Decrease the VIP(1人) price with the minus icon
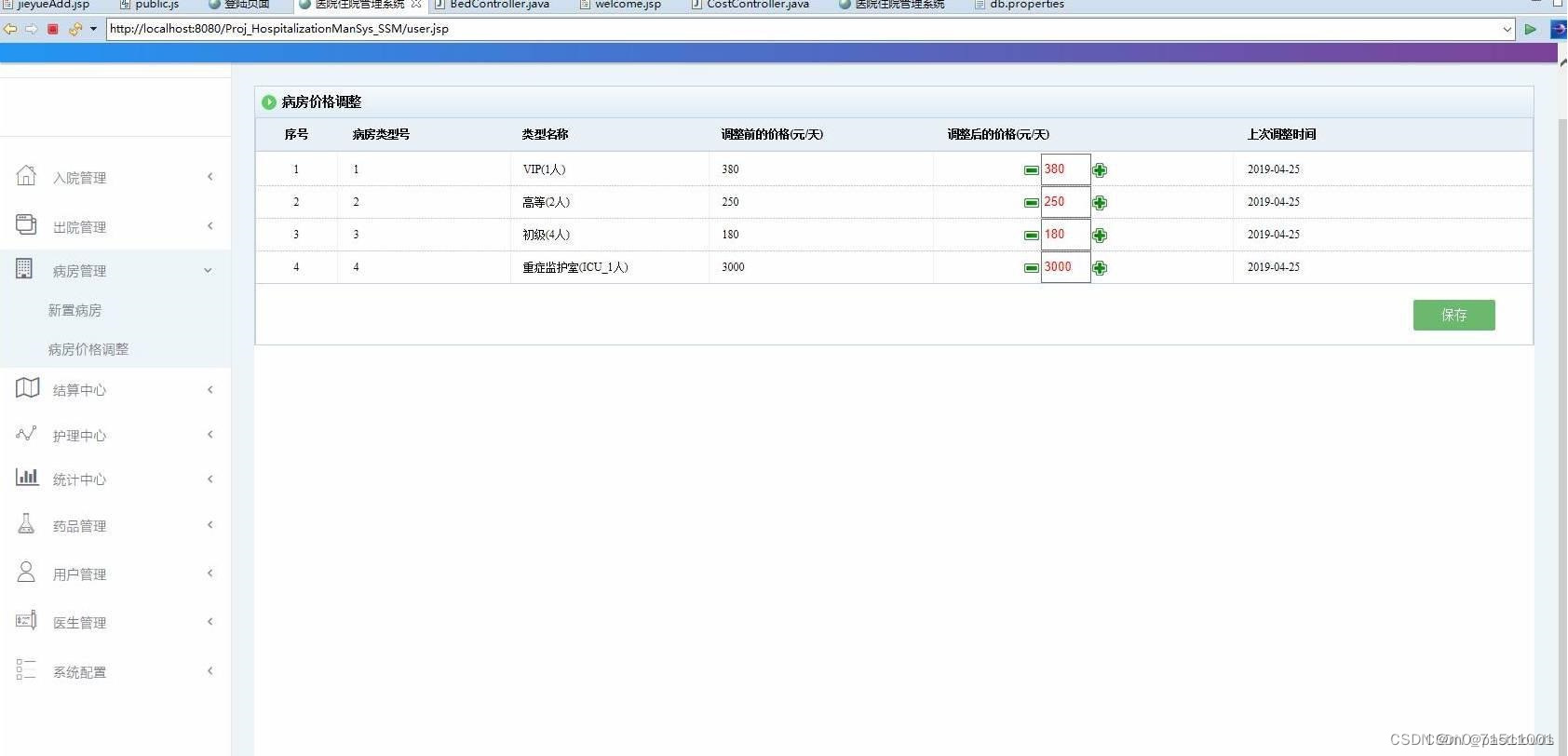 click(1031, 170)
